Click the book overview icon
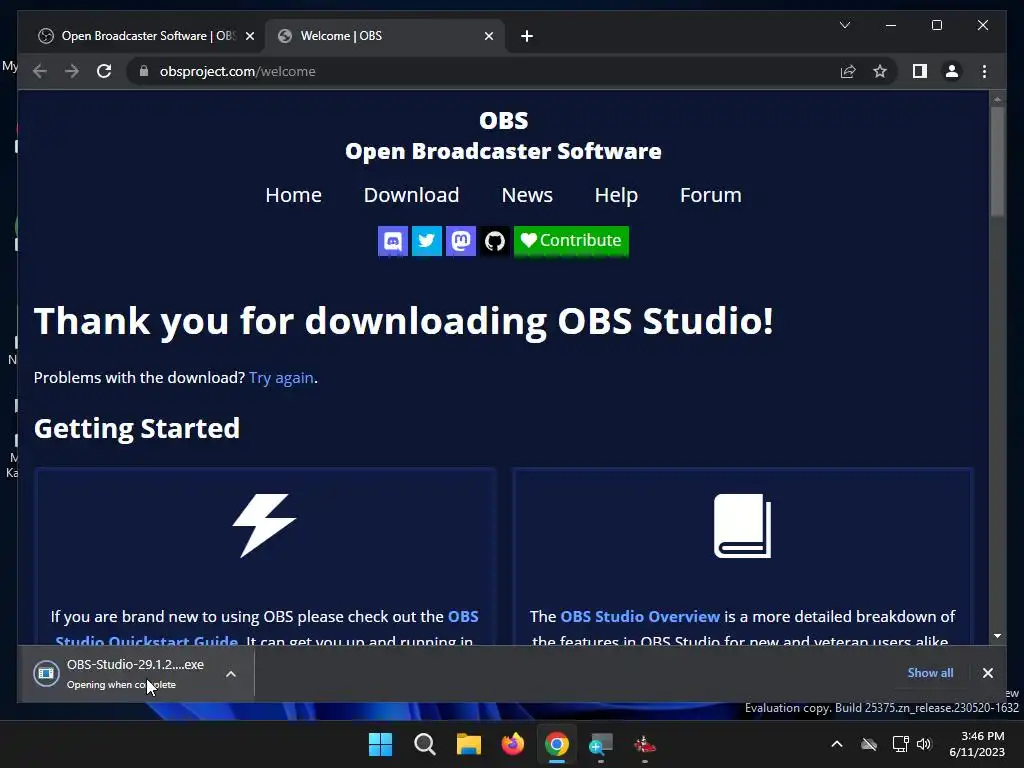 coord(743,526)
